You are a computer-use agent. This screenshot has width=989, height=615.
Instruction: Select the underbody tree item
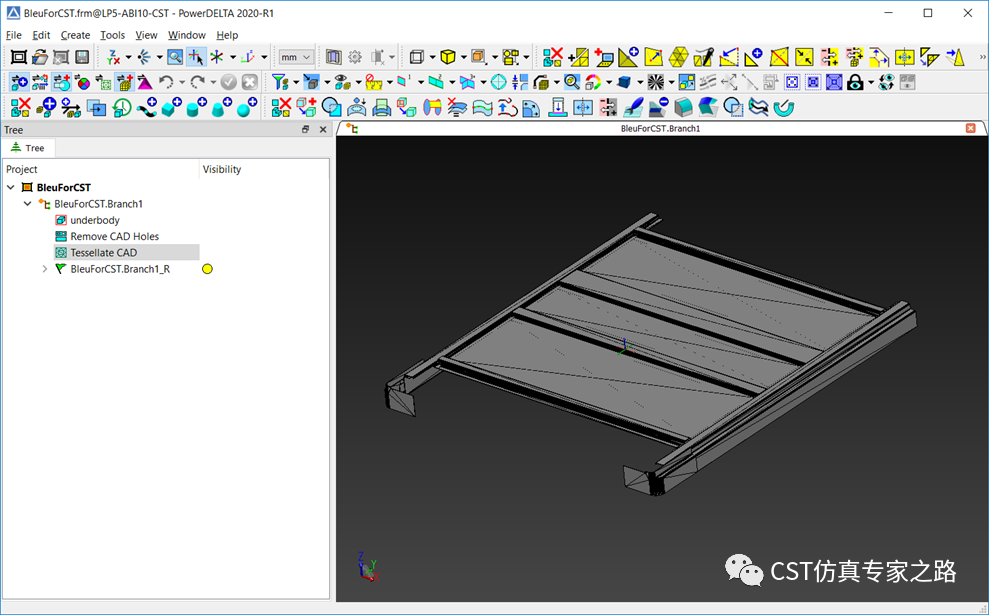(95, 220)
